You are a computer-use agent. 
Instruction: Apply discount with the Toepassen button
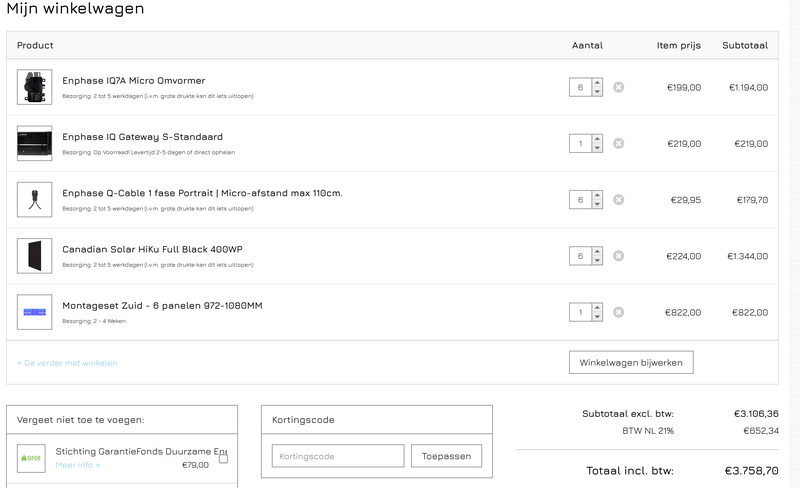tap(446, 456)
